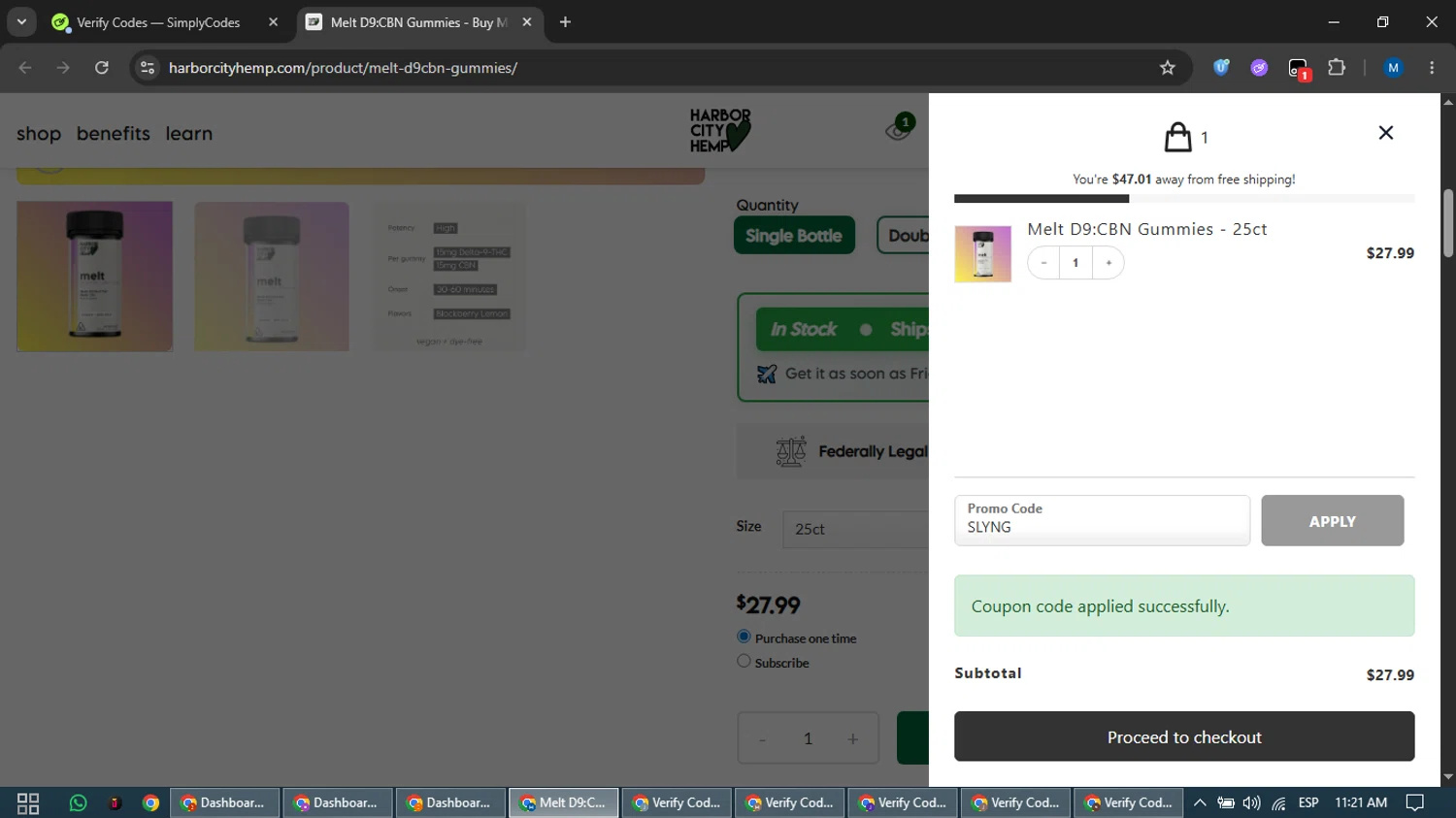Close the cart drawer with the X

click(x=1385, y=133)
